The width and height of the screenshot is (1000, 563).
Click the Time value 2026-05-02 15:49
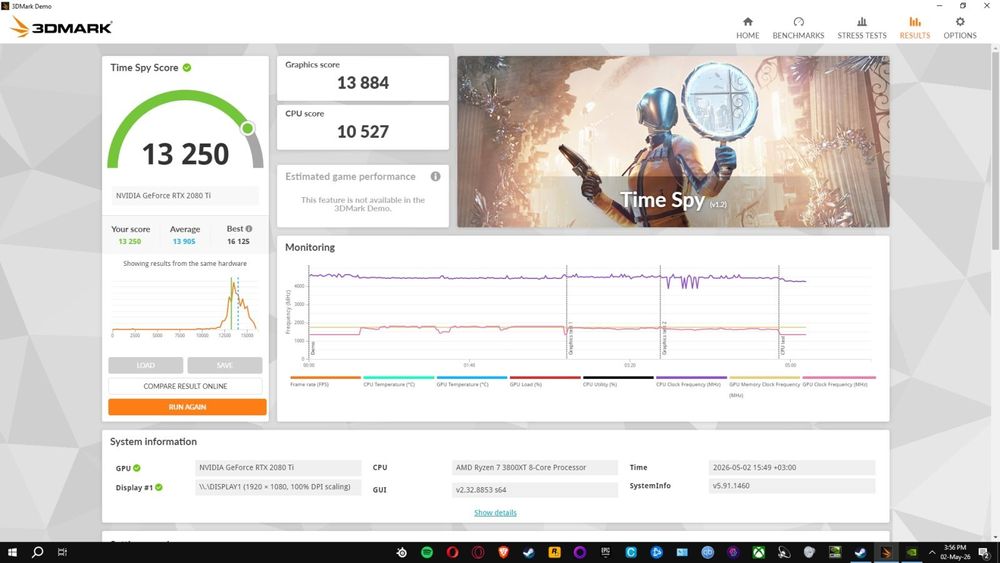click(791, 467)
